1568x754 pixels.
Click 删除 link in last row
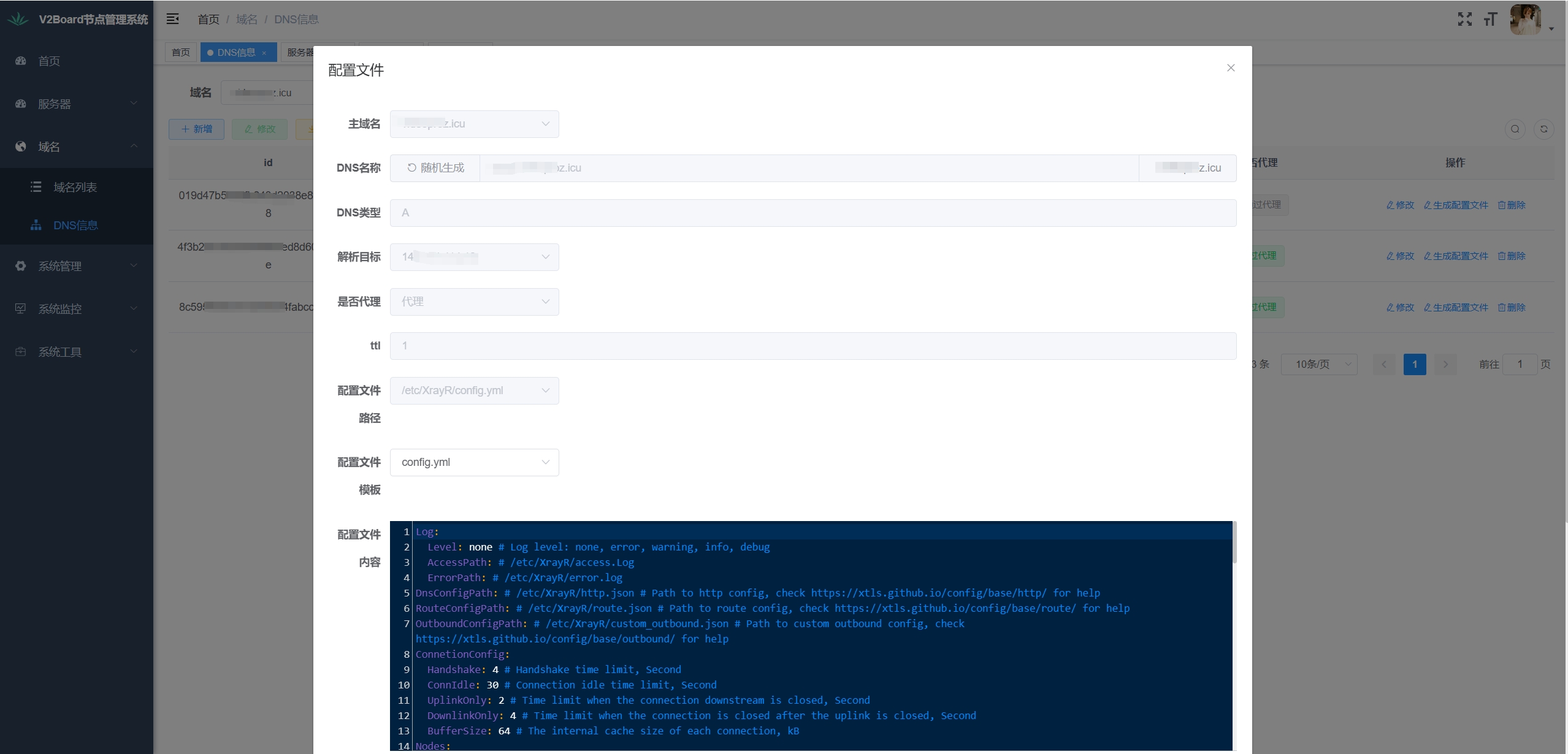click(x=1512, y=308)
